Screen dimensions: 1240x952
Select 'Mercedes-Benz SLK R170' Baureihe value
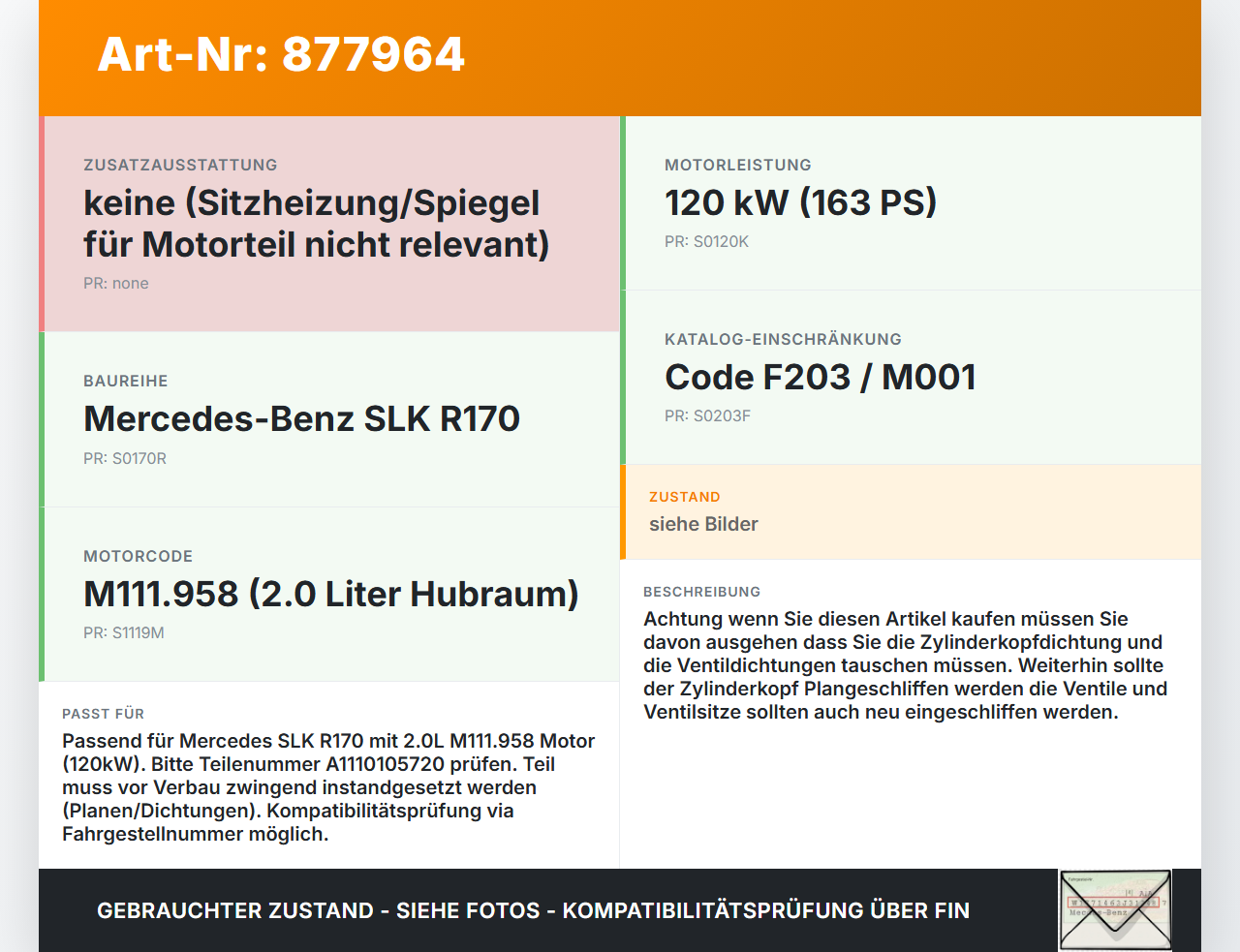pyautogui.click(x=301, y=418)
